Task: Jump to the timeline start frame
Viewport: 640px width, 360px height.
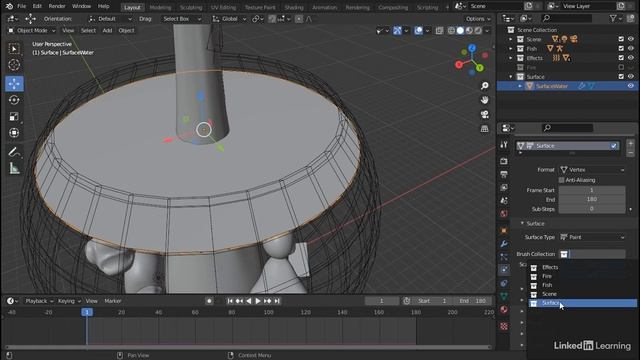Action: (x=230, y=301)
